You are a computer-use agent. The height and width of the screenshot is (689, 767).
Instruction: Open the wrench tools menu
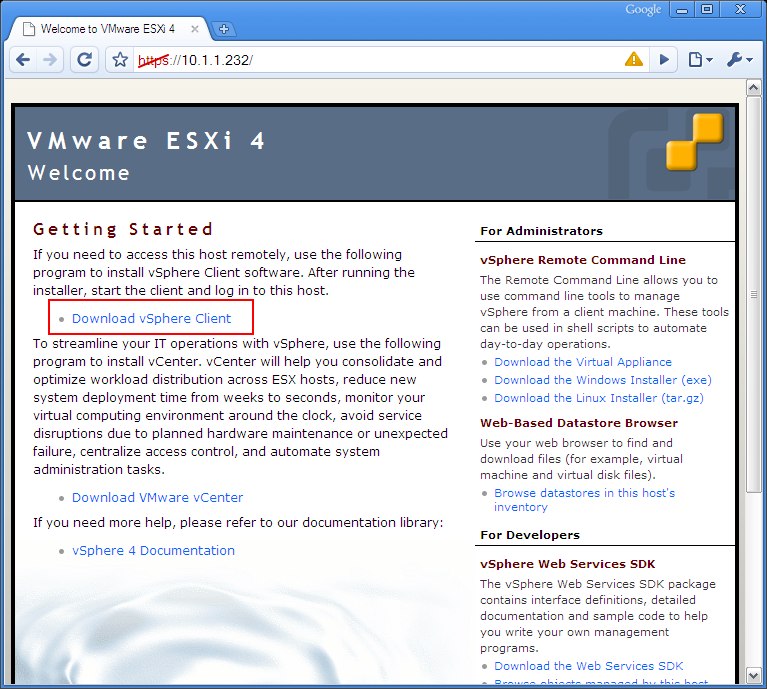click(x=739, y=60)
